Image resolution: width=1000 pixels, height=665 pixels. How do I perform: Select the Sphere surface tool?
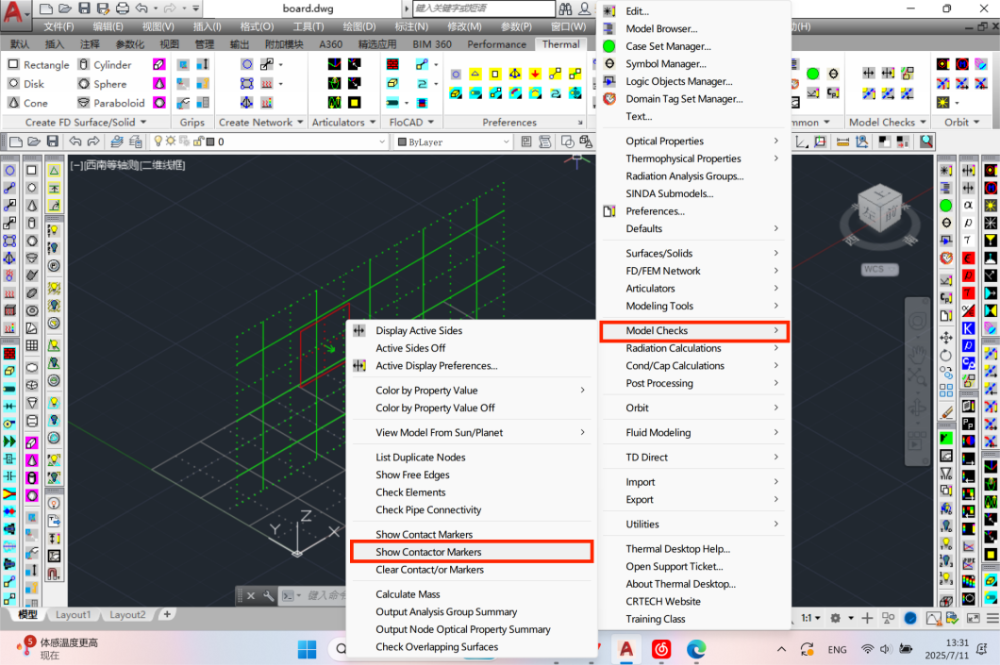[102, 84]
